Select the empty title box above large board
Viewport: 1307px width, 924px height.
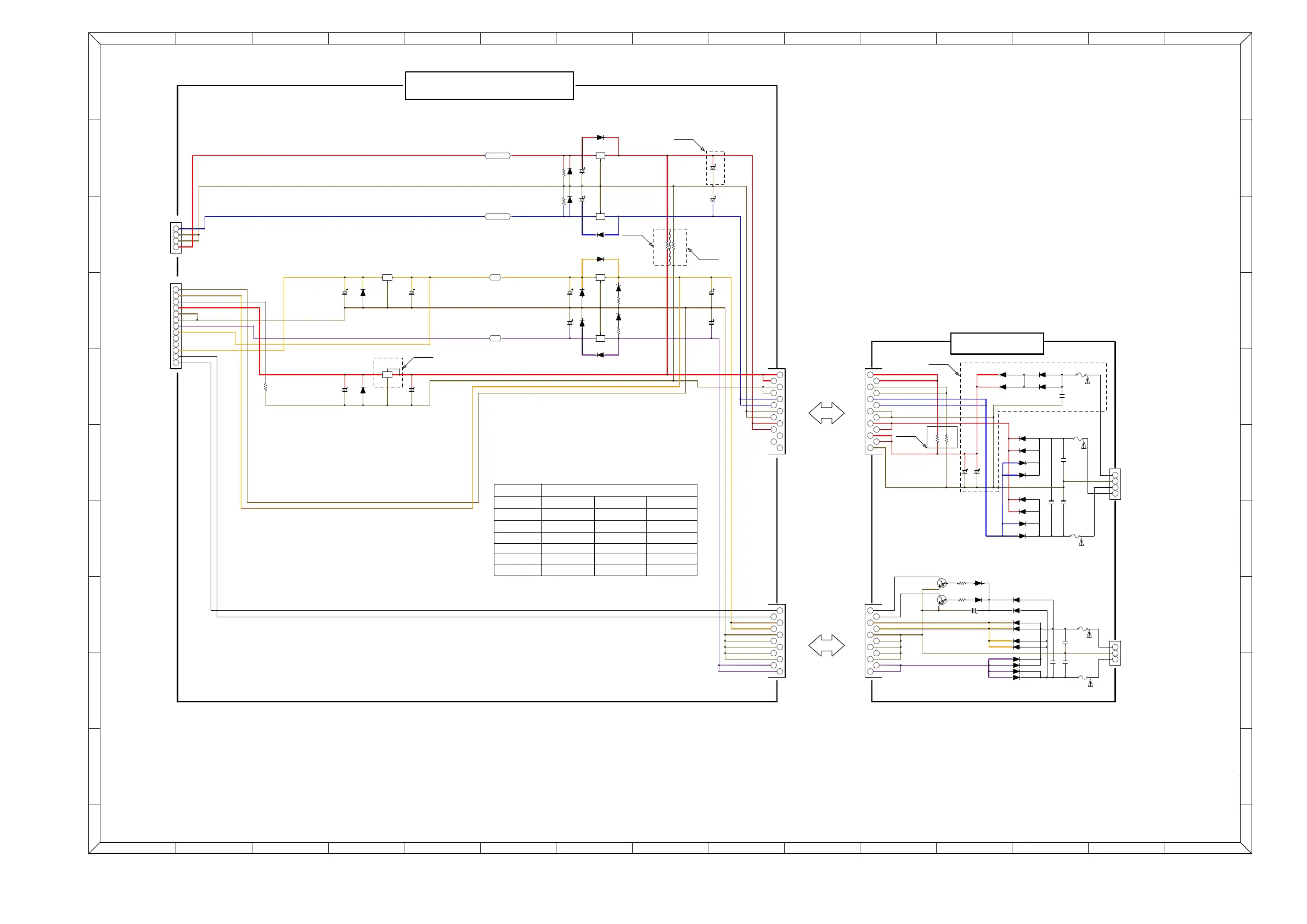(x=489, y=86)
